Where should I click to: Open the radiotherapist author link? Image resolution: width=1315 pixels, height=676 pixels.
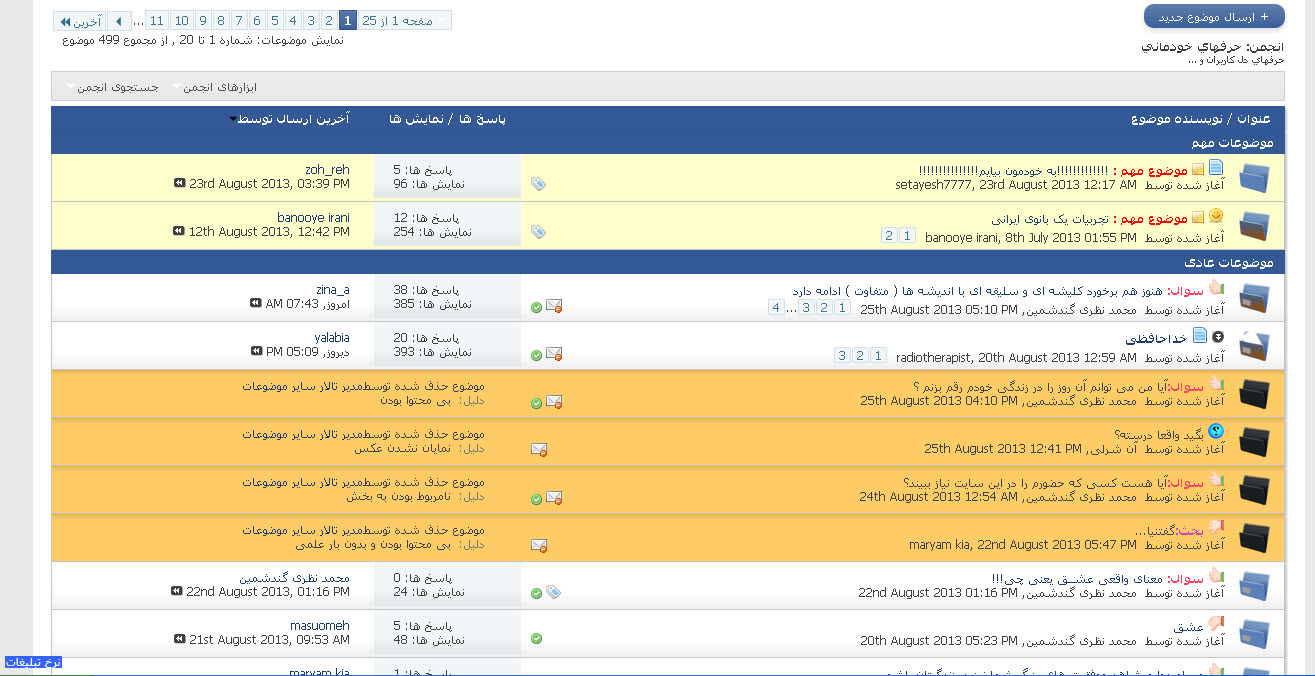click(935, 357)
